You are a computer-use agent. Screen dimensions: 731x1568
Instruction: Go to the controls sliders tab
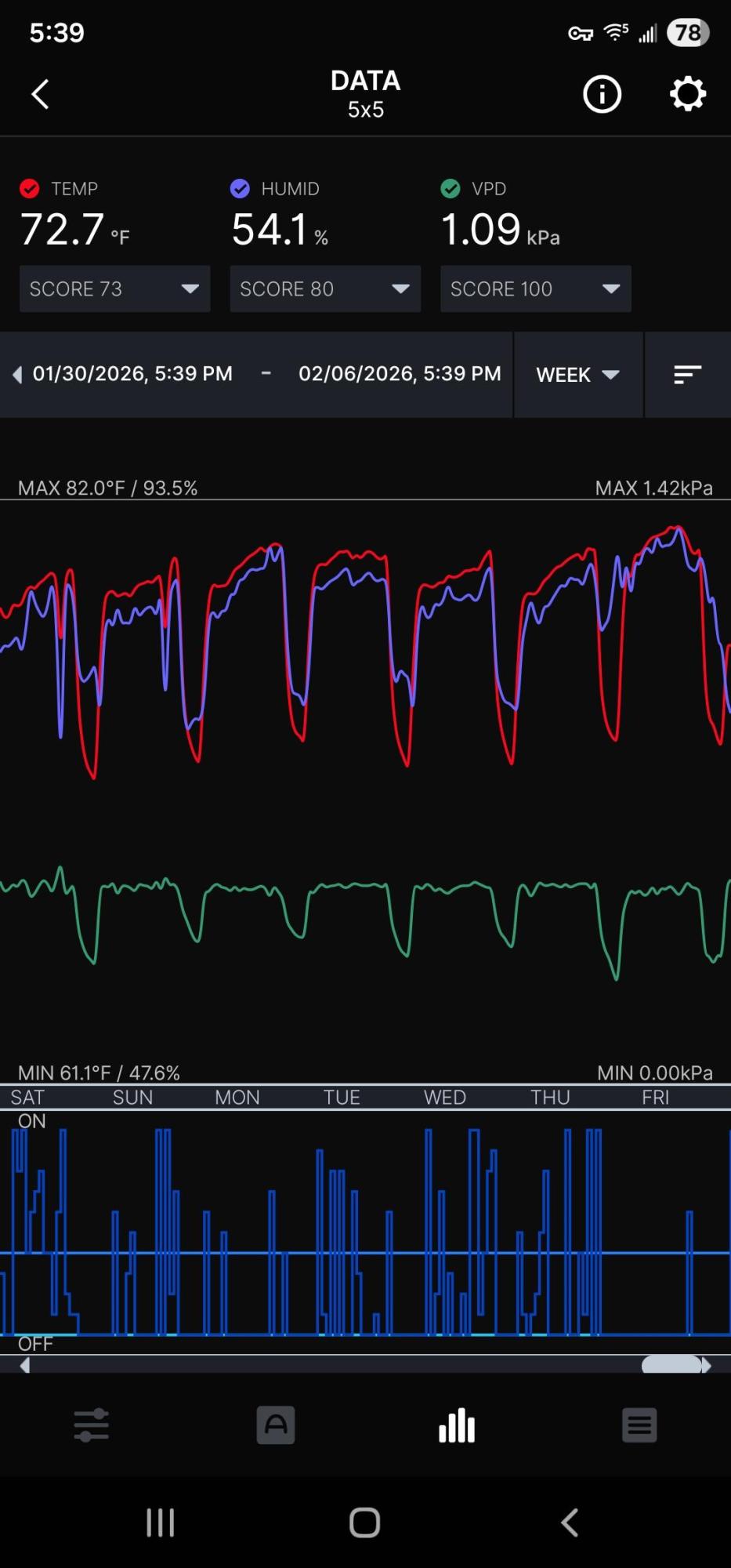click(x=92, y=1425)
